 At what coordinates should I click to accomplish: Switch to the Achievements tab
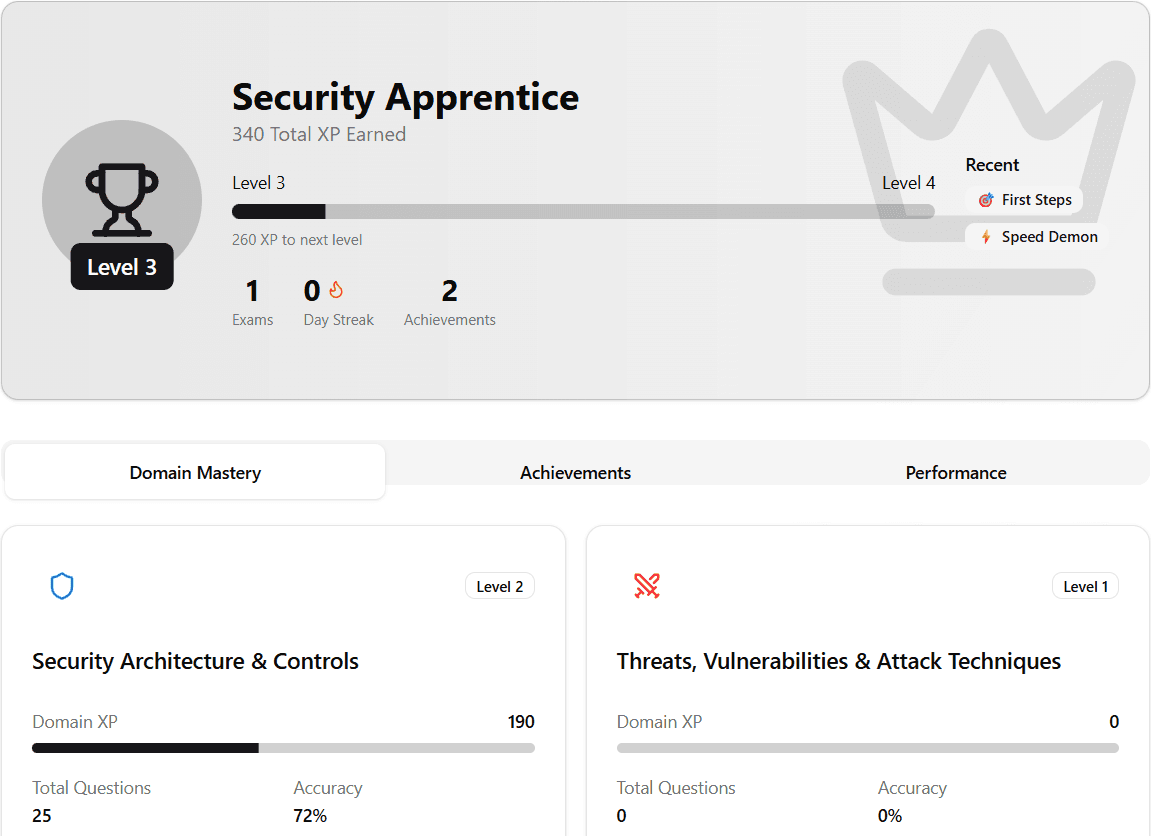click(x=575, y=472)
